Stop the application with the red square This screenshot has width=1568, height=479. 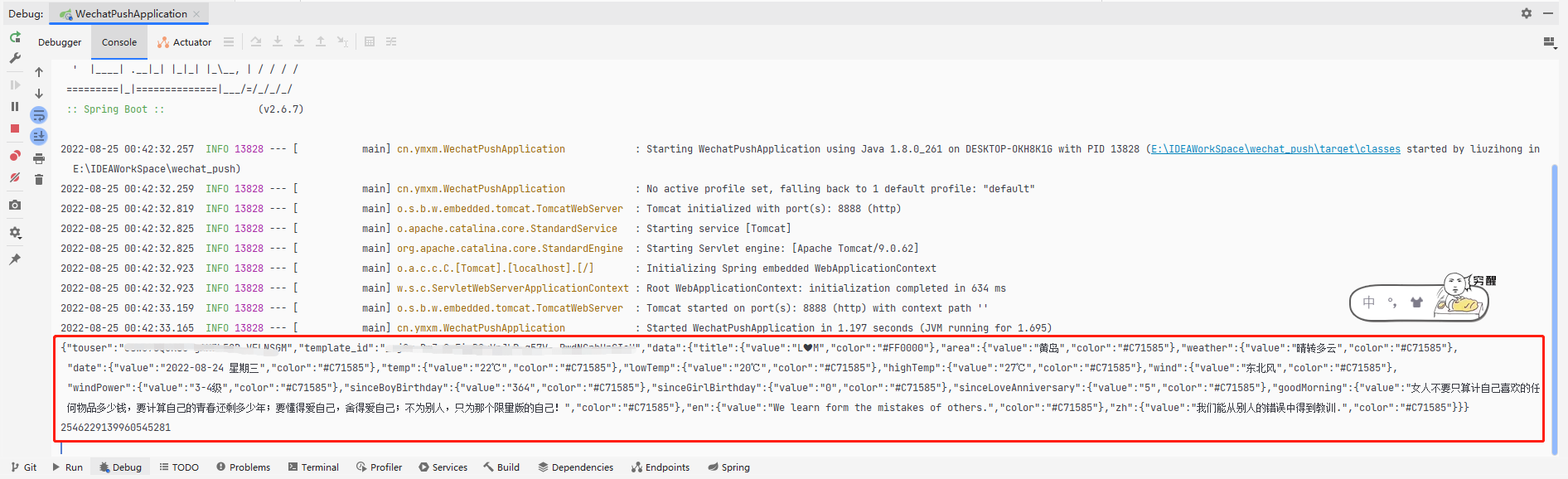click(x=15, y=128)
